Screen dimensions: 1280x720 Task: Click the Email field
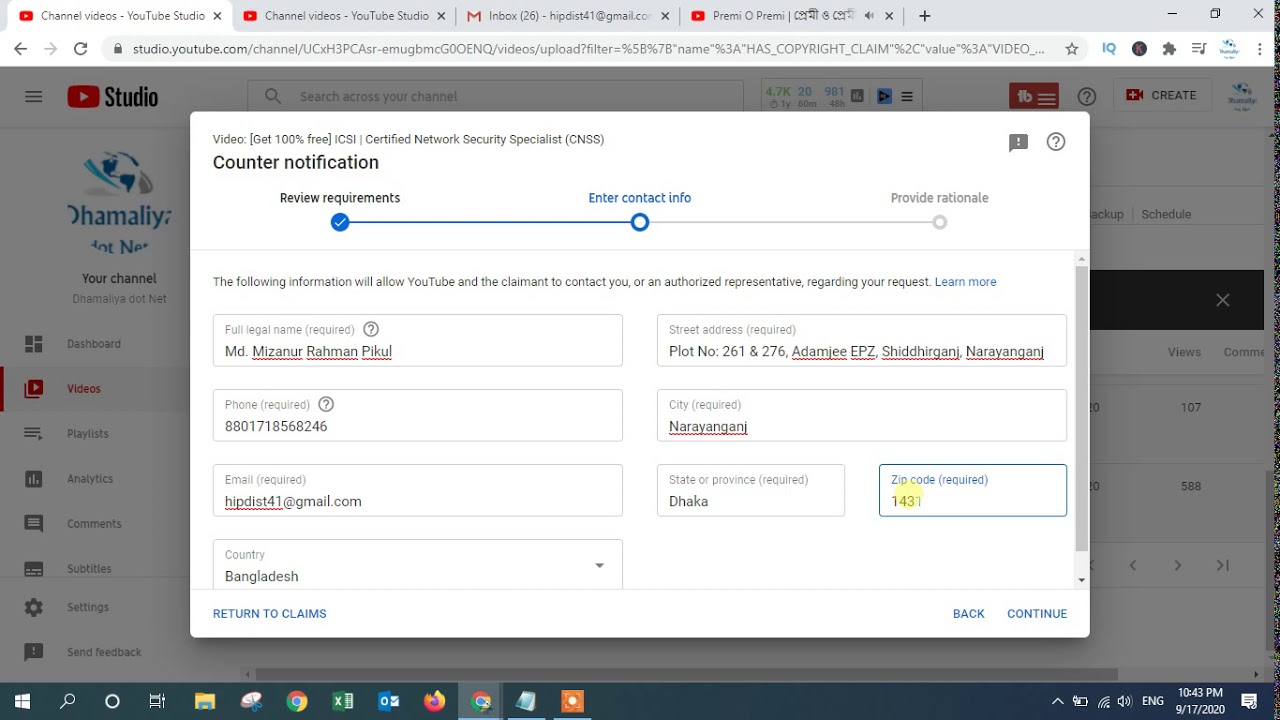tap(418, 490)
